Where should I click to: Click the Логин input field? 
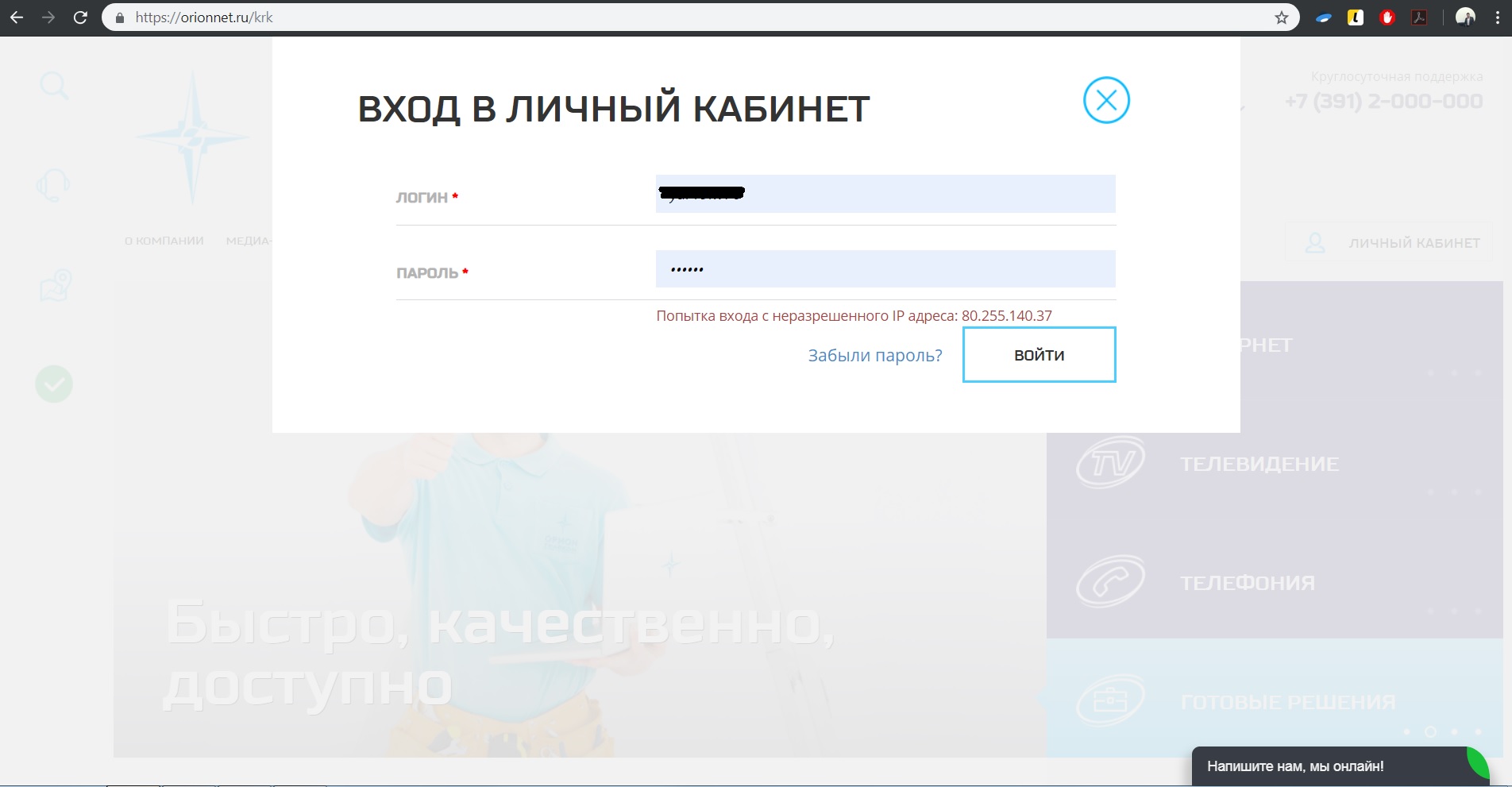coord(885,194)
